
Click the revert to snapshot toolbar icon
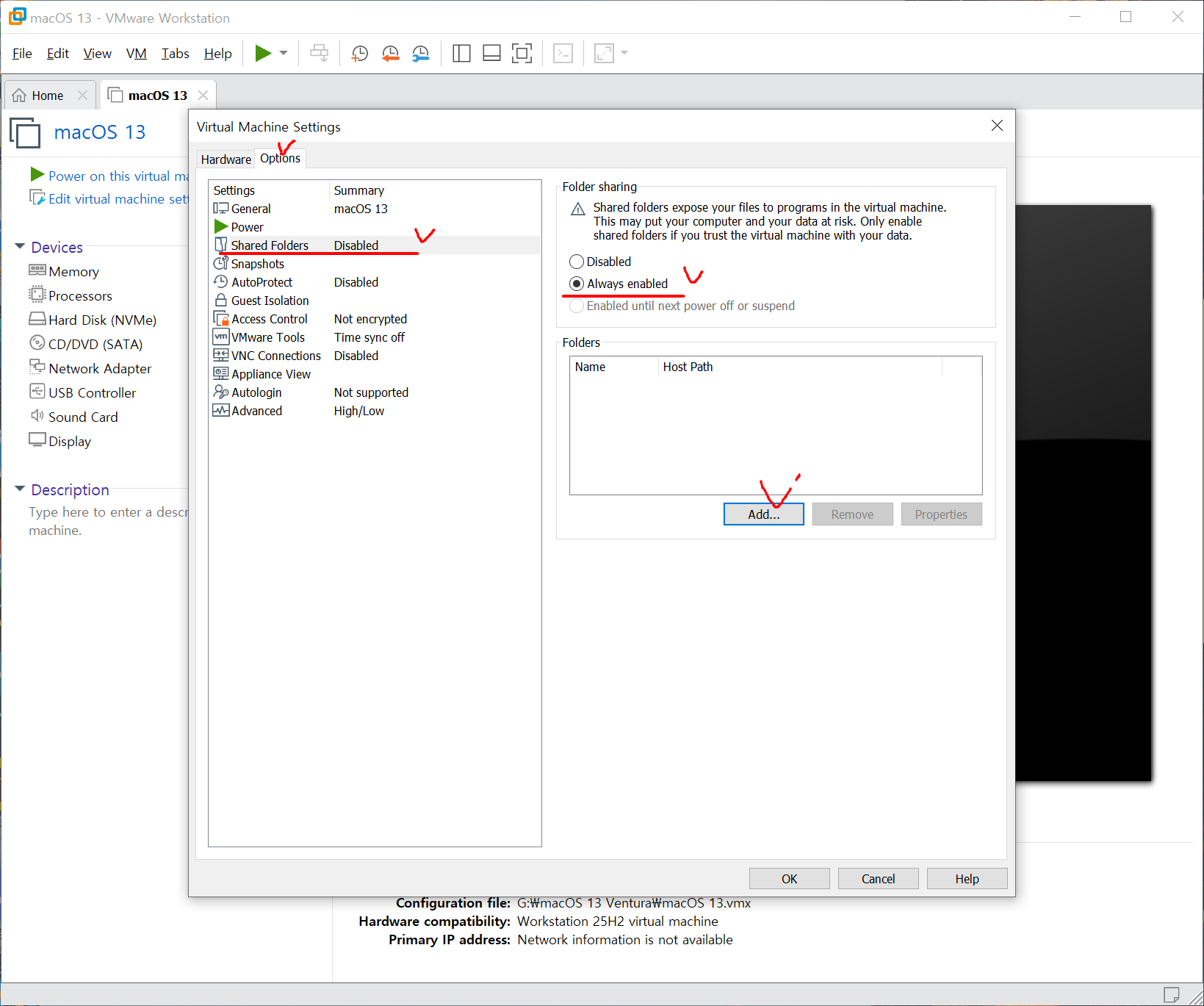click(x=390, y=53)
